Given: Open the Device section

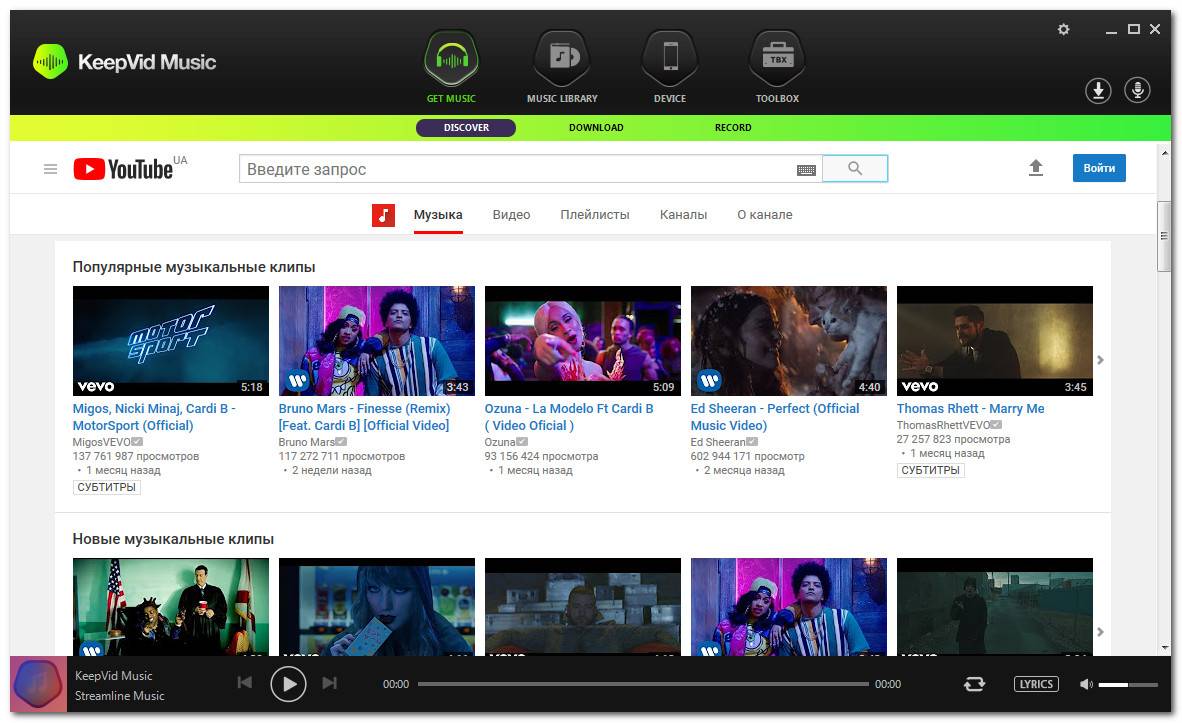Looking at the screenshot, I should tap(669, 67).
